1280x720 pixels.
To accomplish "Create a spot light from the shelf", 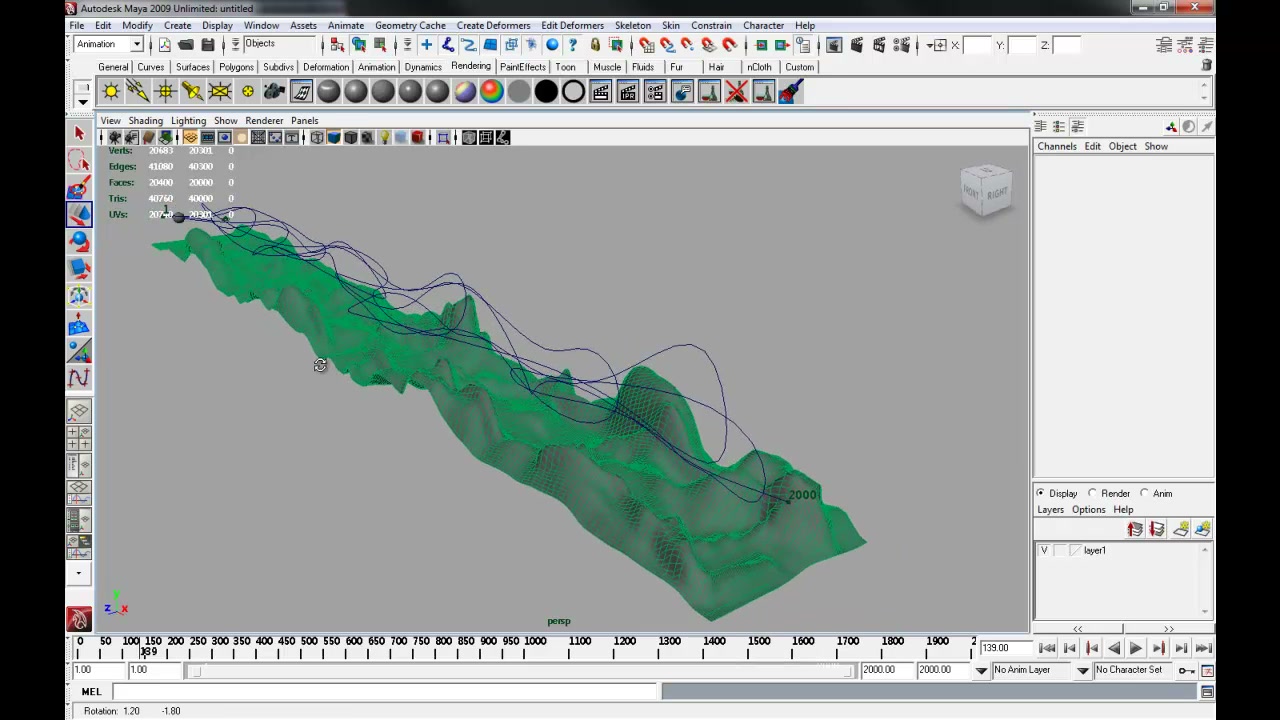I will pos(192,92).
